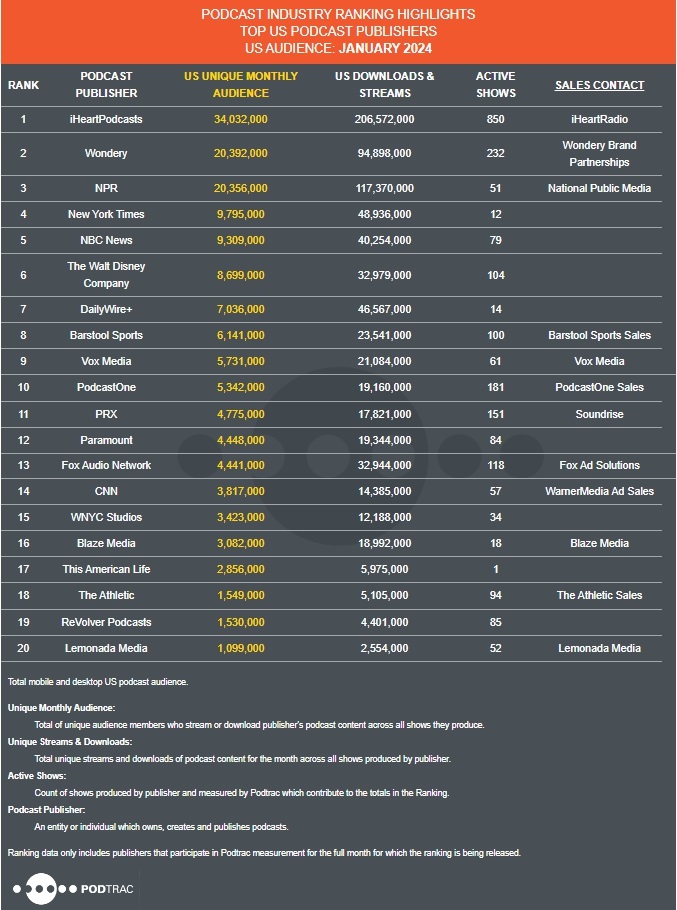The image size is (677, 910).
Task: Select iHeartPodcasts publisher name in row 1
Action: (106, 119)
